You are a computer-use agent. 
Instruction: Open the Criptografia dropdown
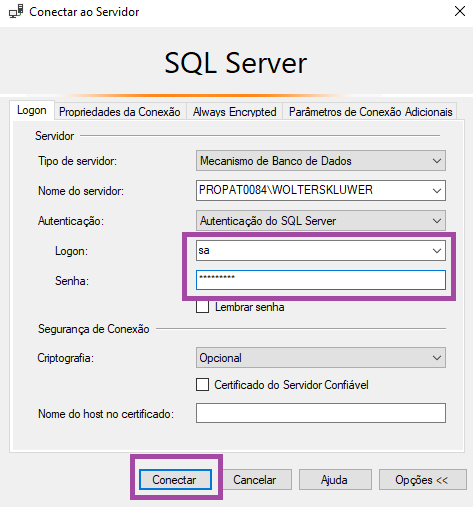coord(321,358)
